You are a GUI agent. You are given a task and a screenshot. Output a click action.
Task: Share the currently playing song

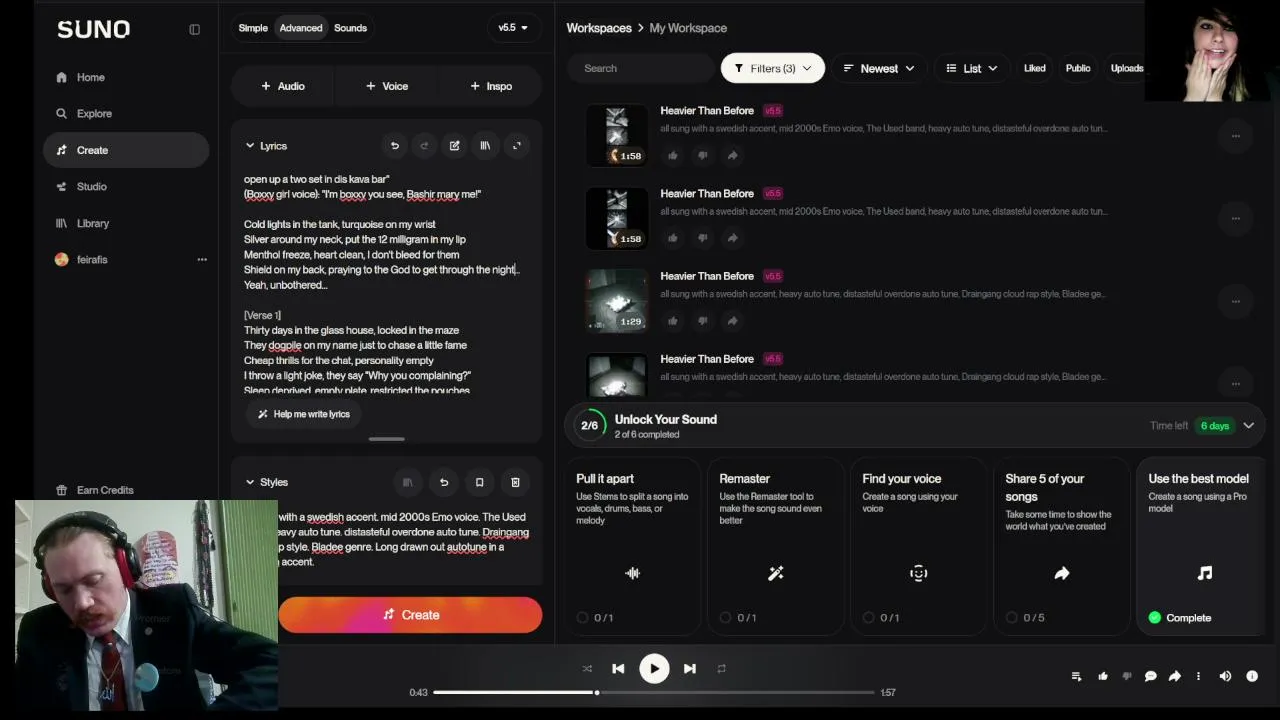pos(1175,676)
